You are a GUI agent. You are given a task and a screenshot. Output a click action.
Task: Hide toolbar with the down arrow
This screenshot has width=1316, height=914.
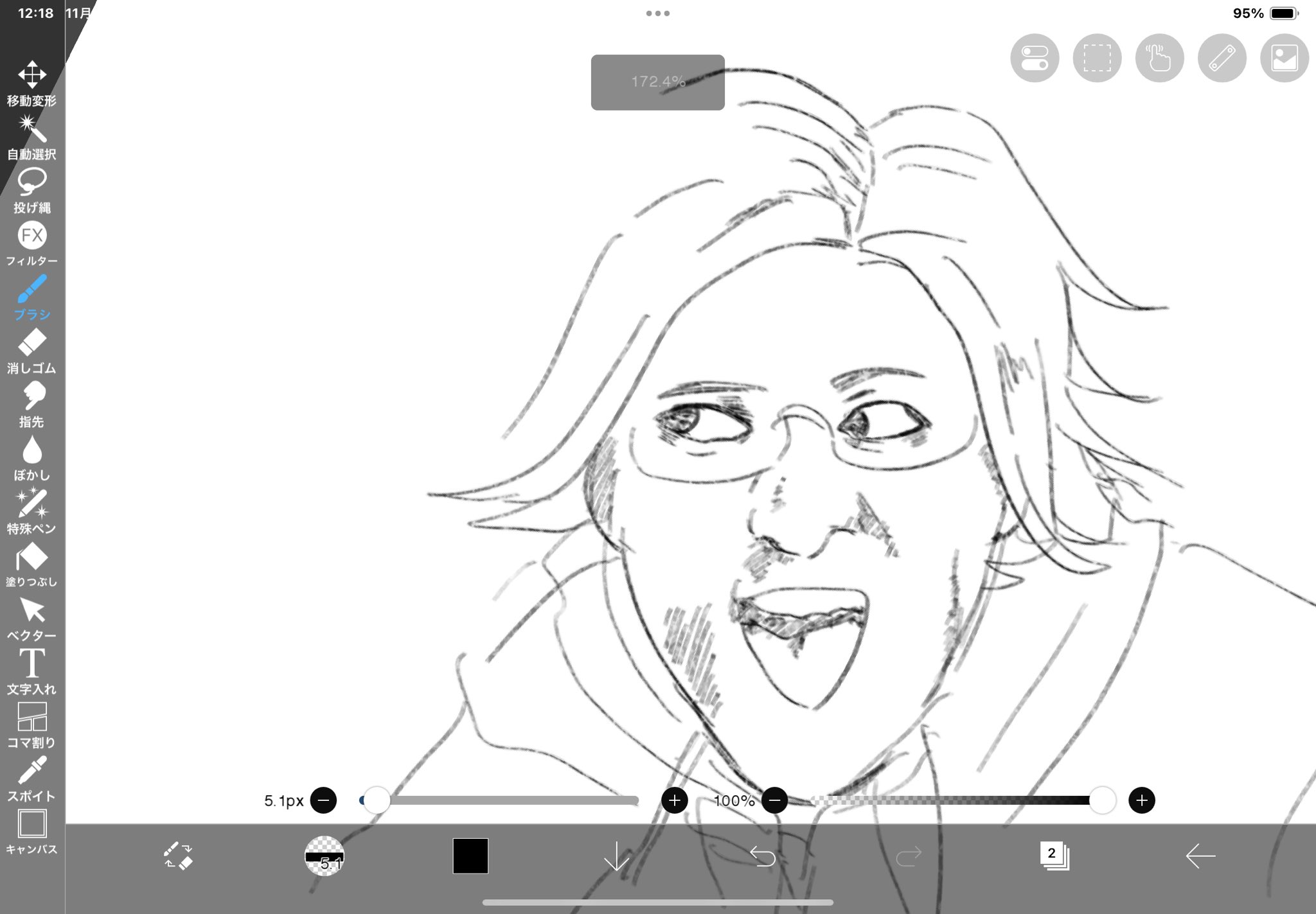coord(616,856)
